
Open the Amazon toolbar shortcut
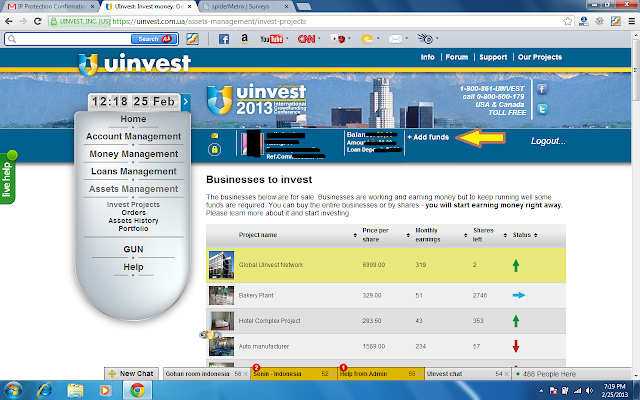(244, 39)
